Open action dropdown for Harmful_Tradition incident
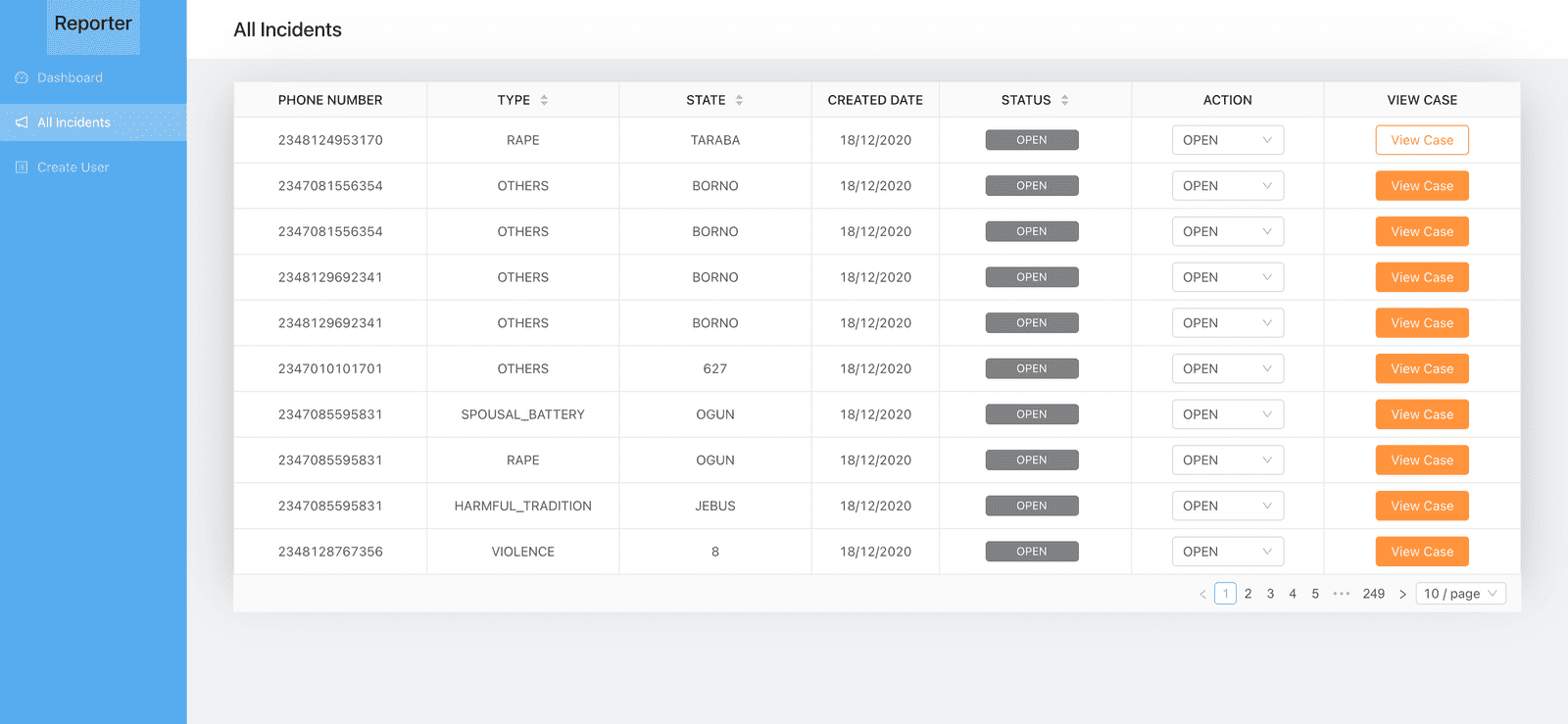 coord(1227,506)
